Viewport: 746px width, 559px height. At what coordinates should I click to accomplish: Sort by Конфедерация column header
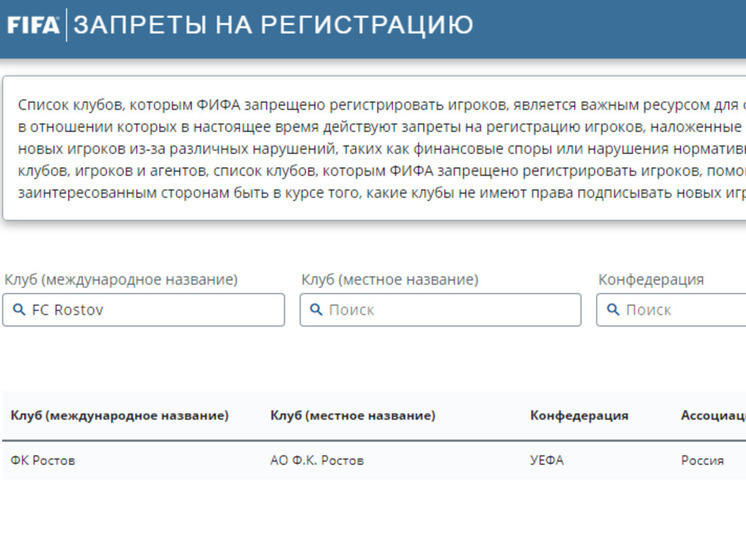tap(579, 415)
